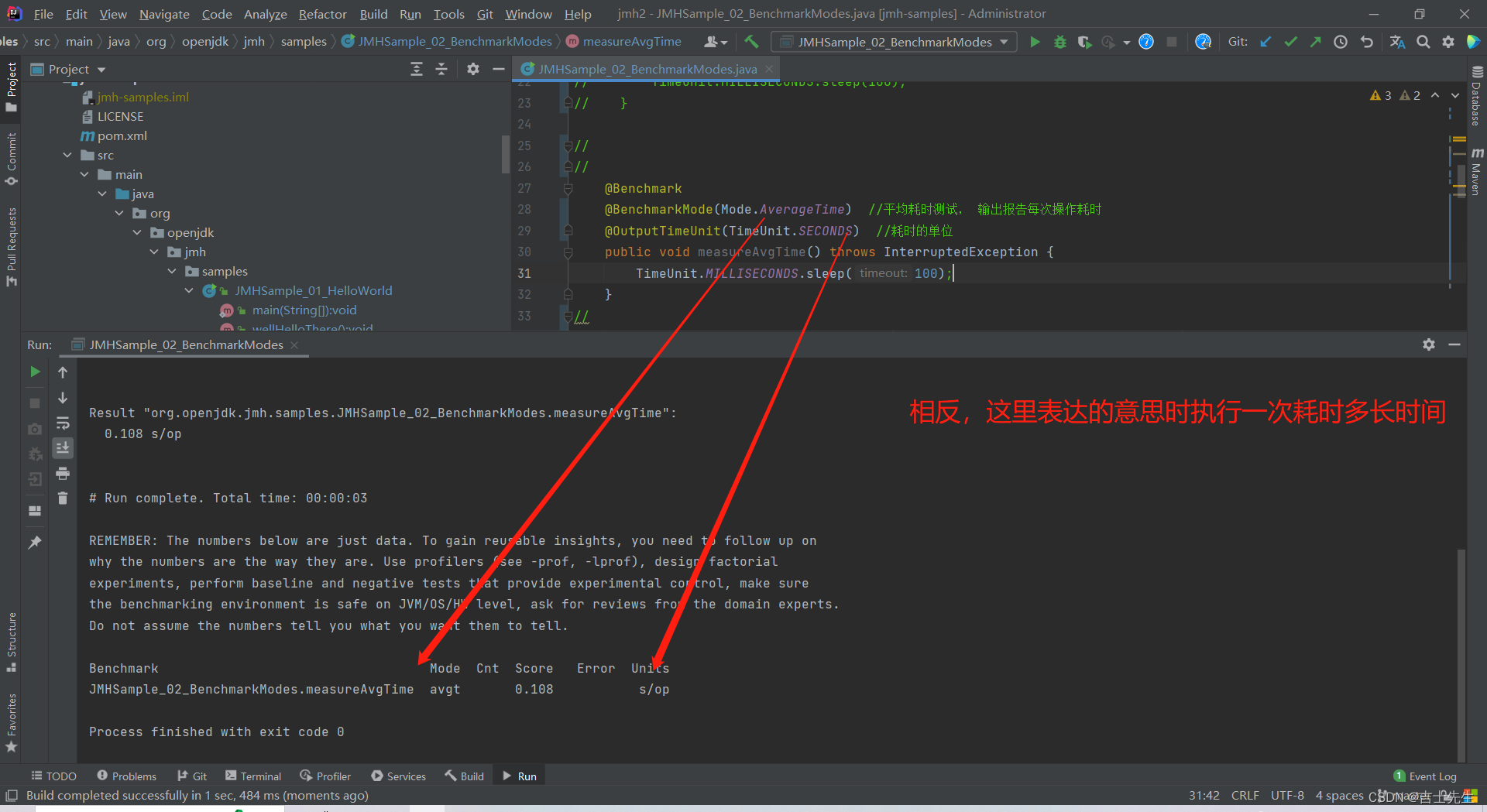Image resolution: width=1487 pixels, height=812 pixels.
Task: Print the console output
Action: pos(63,473)
